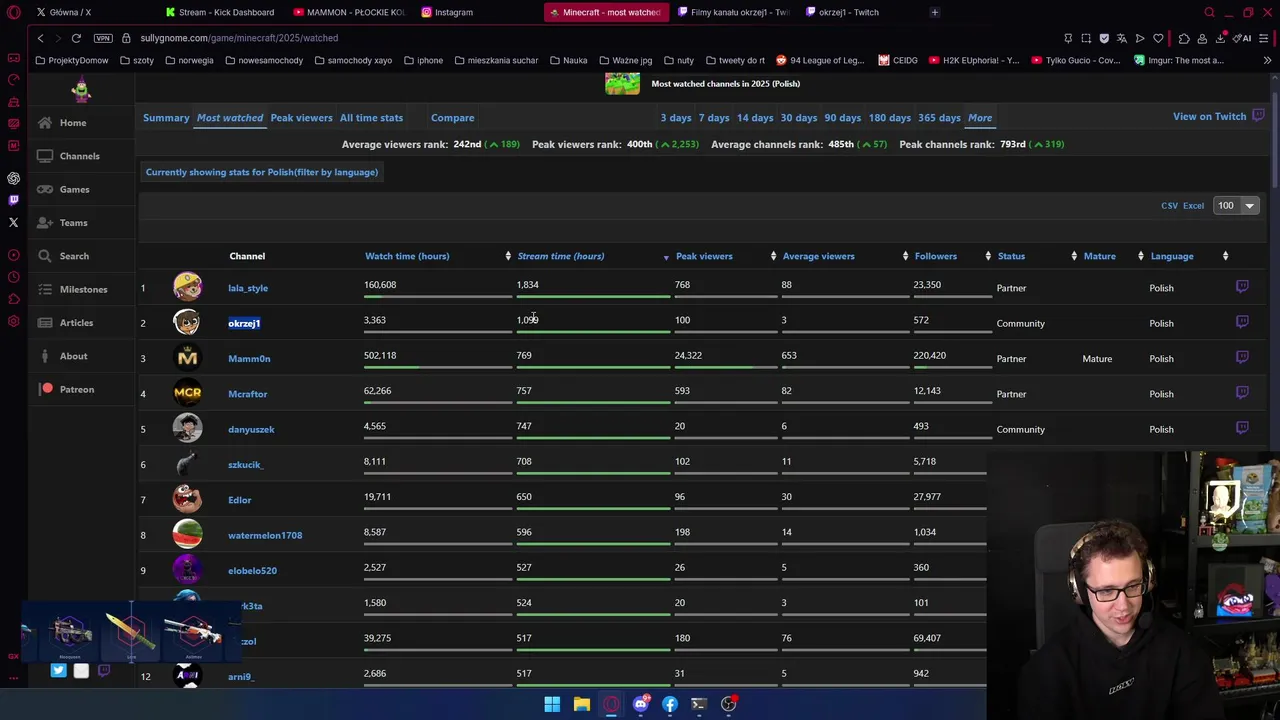Open the More date range options
The height and width of the screenshot is (720, 1280).
pos(980,118)
